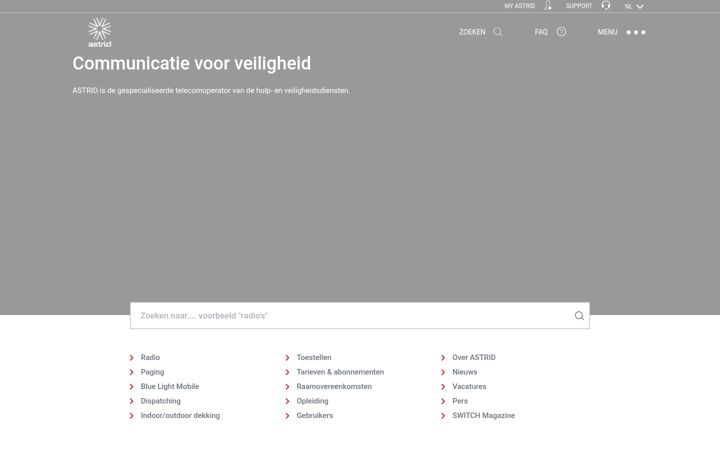
Task: Open the Gebruikers link
Action: click(315, 415)
